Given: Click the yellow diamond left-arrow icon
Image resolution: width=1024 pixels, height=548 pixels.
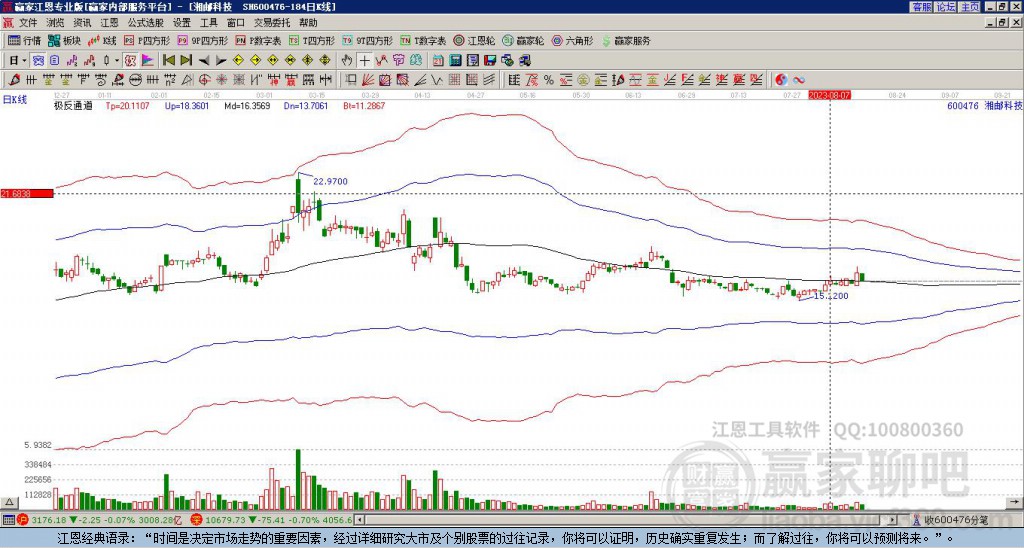Looking at the screenshot, I should [238, 61].
